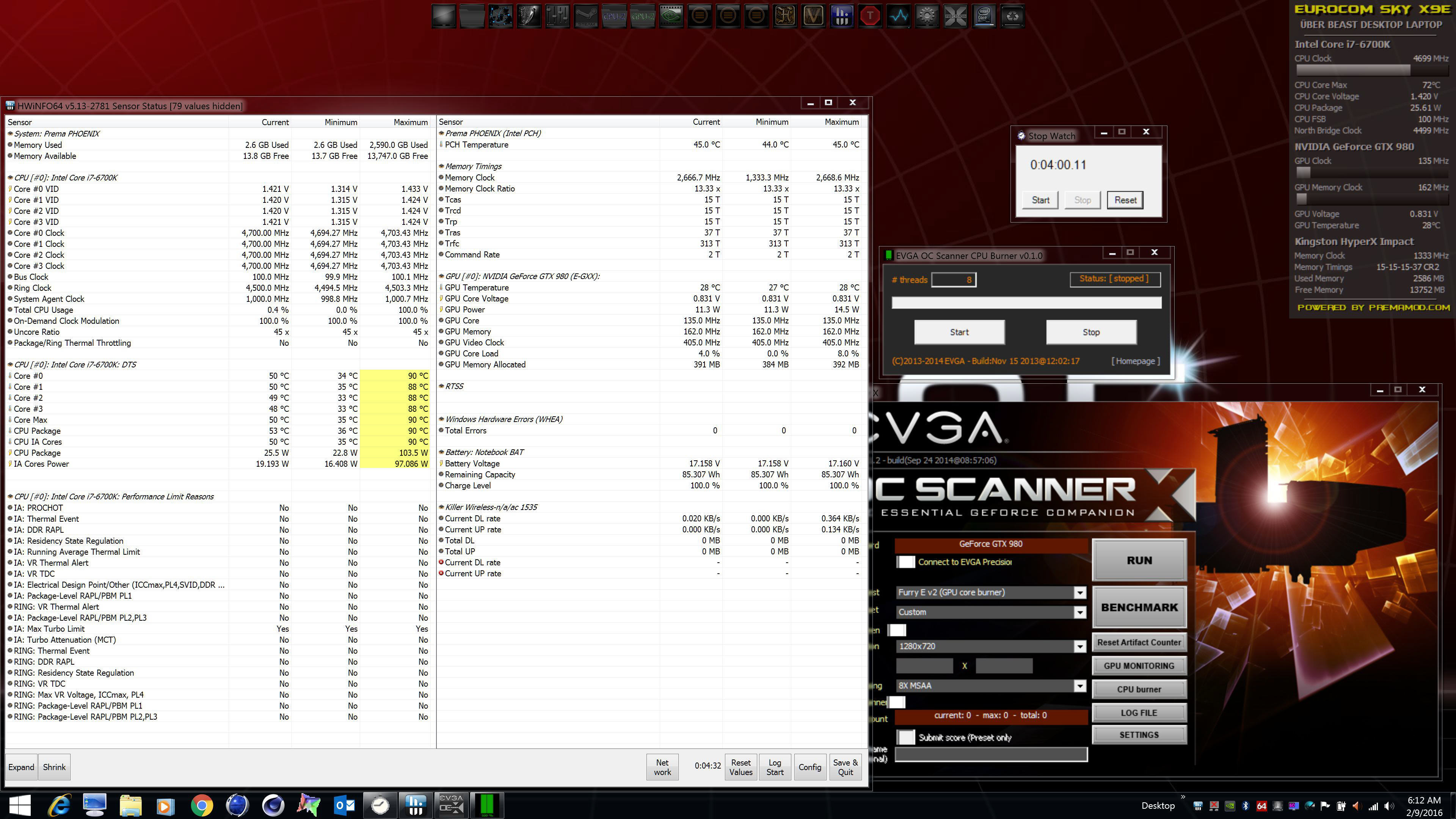1456x819 pixels.
Task: Open the 1280x720 resolution dropdown
Action: tap(991, 646)
